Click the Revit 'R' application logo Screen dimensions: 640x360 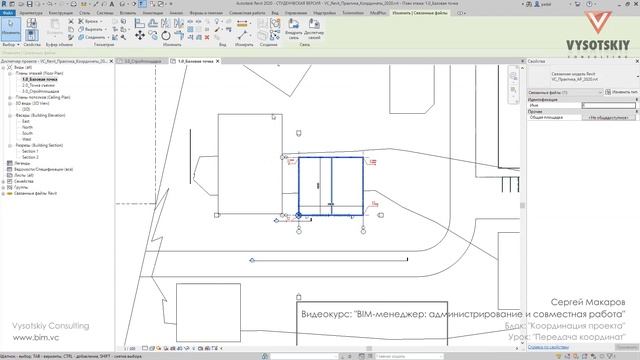point(4,4)
